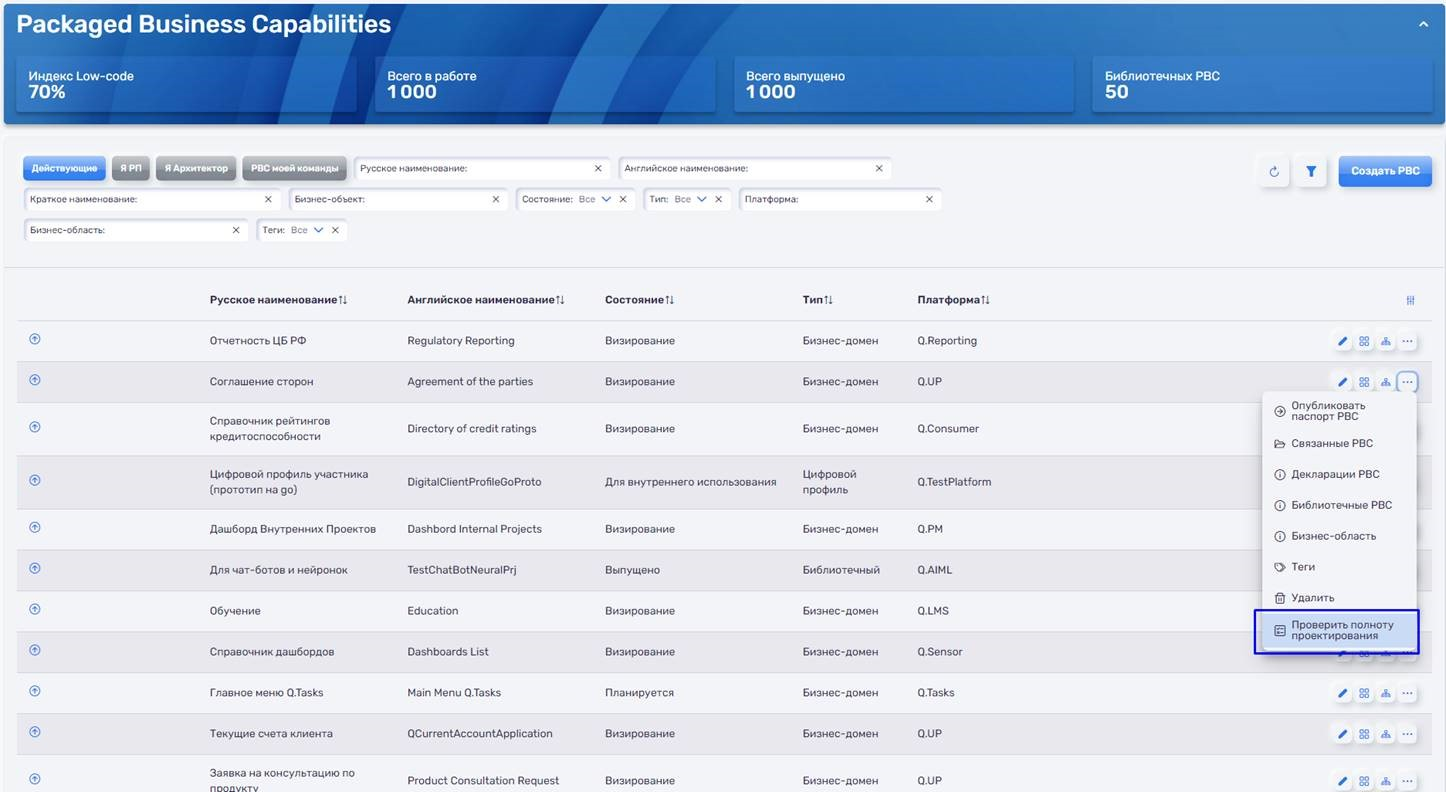Edit the Отчетность ЦБ РФ row with pencil icon
This screenshot has height=792, width=1446.
(1343, 341)
